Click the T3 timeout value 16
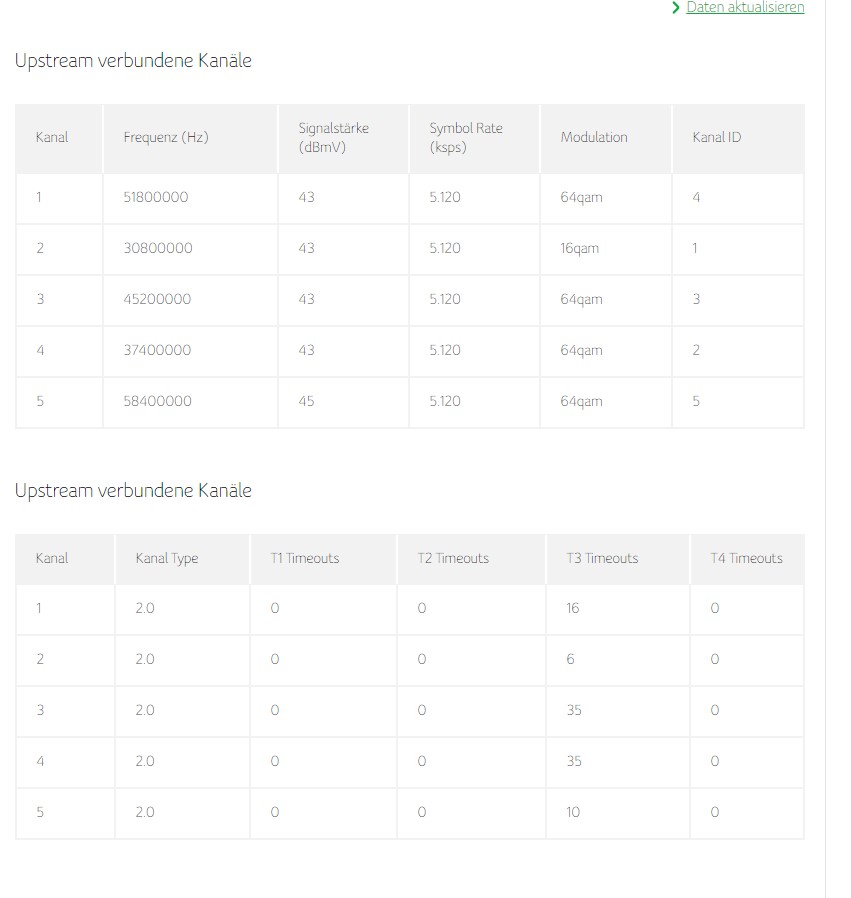The height and width of the screenshot is (898, 851). (573, 608)
